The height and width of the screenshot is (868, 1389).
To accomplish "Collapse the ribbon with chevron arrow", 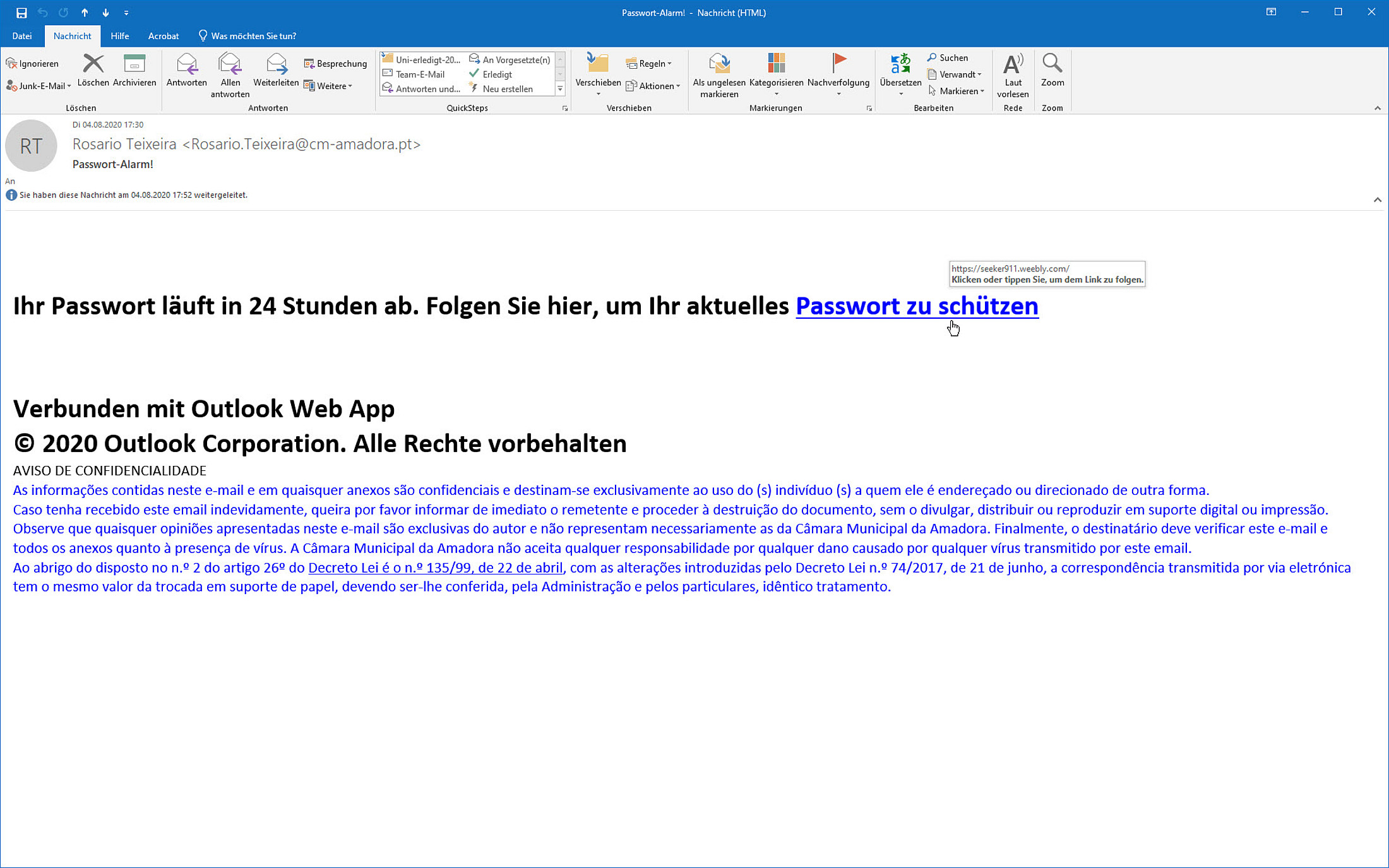I will click(x=1377, y=108).
